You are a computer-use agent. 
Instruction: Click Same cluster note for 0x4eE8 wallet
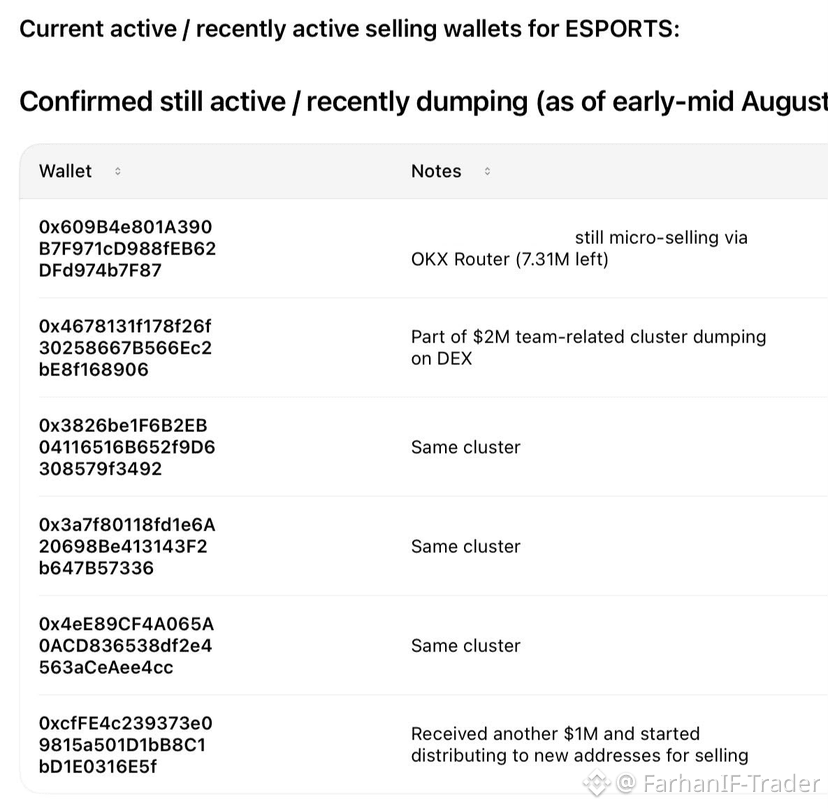[466, 646]
